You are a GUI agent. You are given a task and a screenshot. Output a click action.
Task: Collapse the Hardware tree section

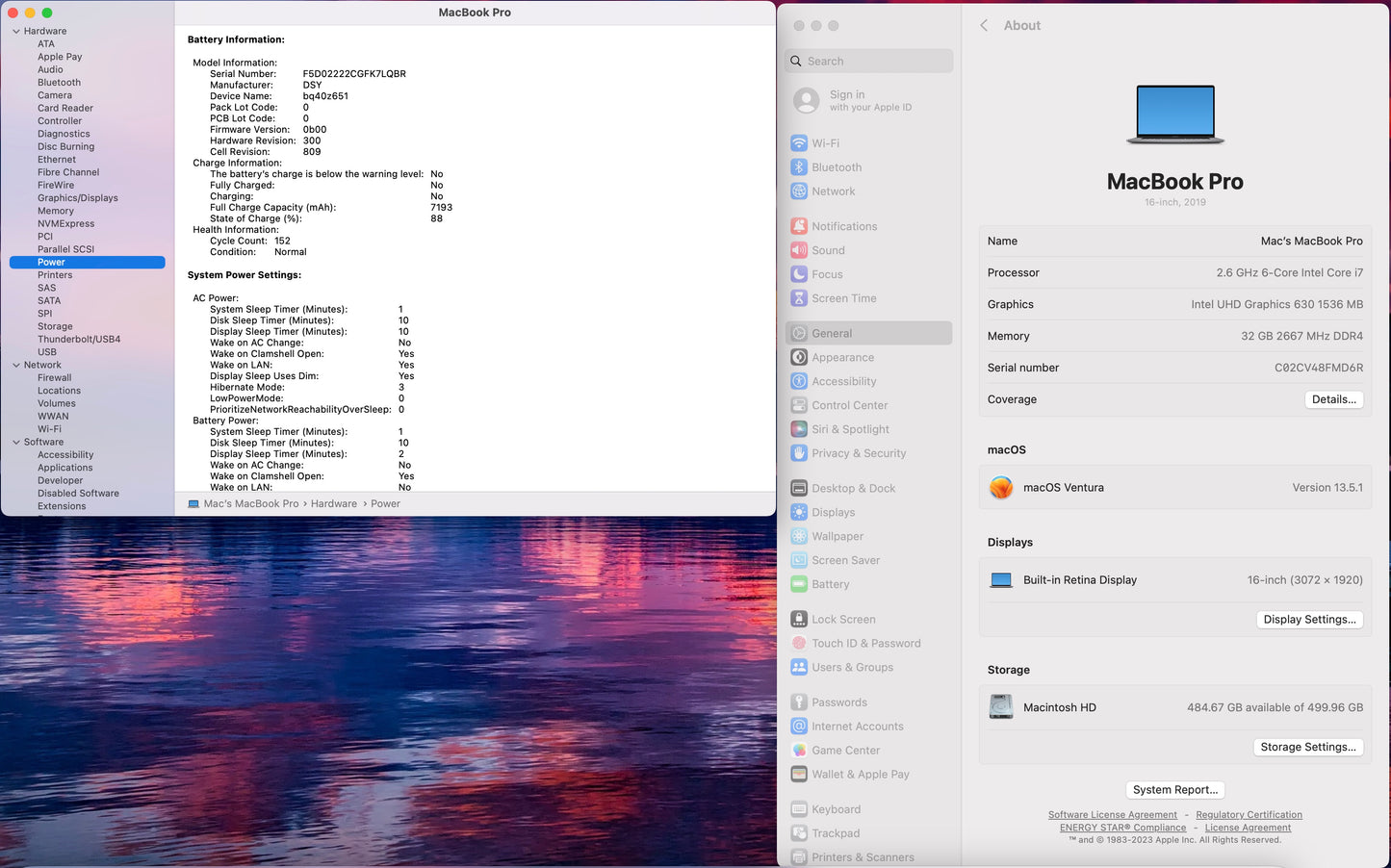click(16, 32)
